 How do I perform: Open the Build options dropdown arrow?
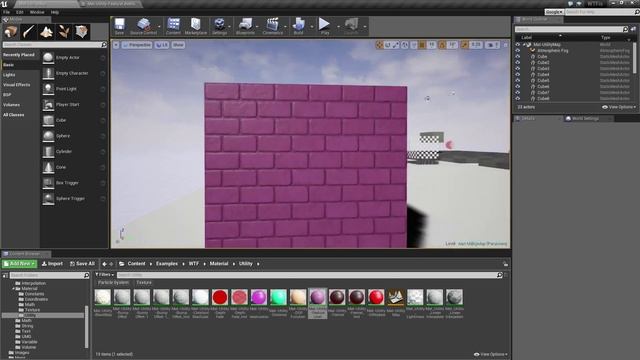coord(311,27)
